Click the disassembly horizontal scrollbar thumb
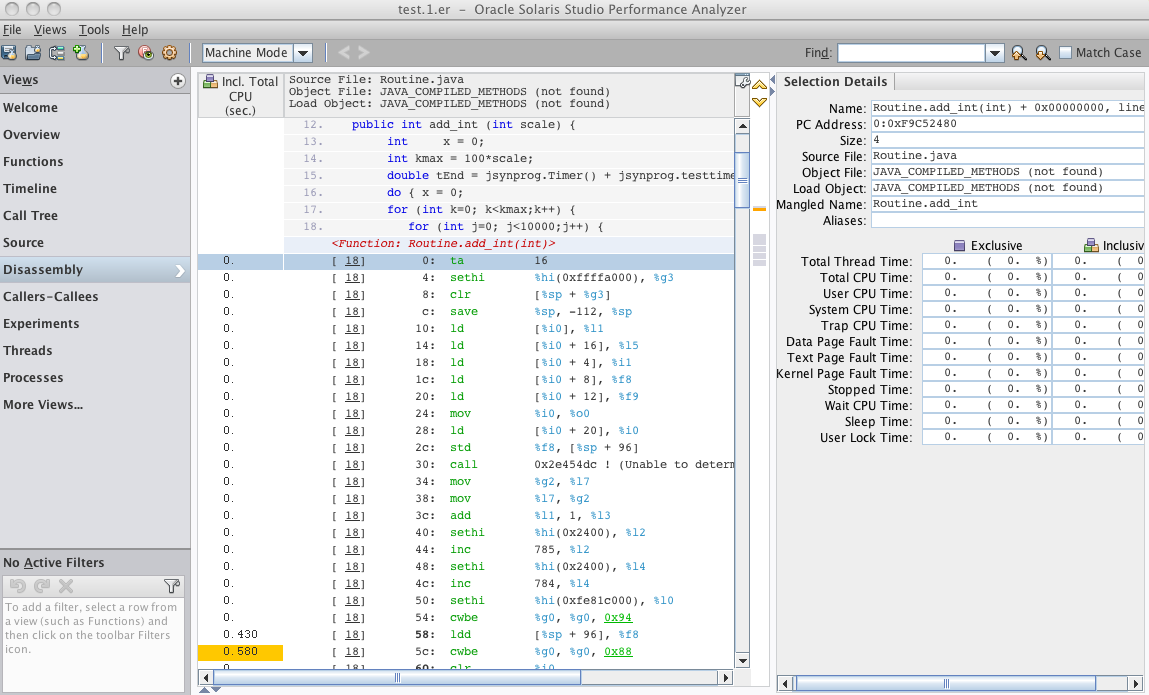Image resolution: width=1149 pixels, height=695 pixels. point(396,677)
